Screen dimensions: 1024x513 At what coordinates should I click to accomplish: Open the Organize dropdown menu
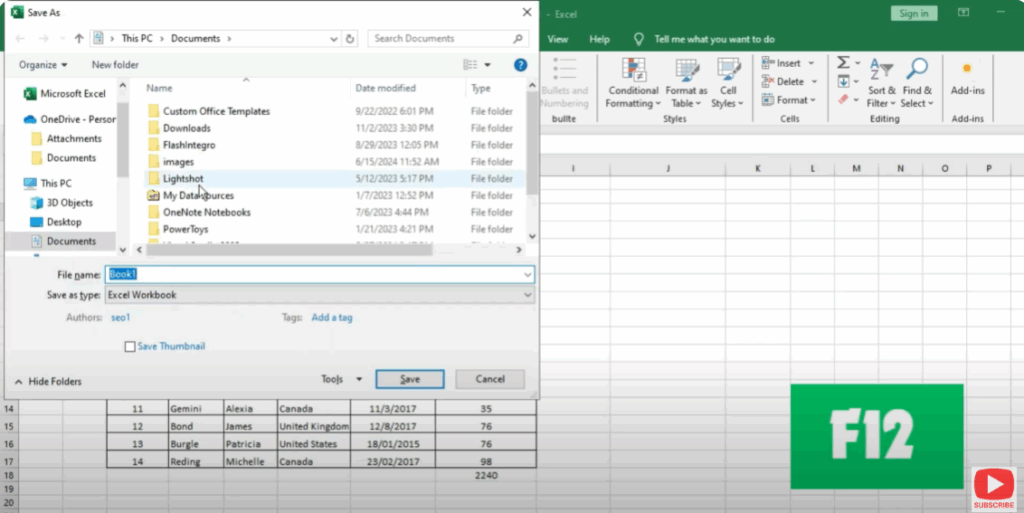[43, 65]
